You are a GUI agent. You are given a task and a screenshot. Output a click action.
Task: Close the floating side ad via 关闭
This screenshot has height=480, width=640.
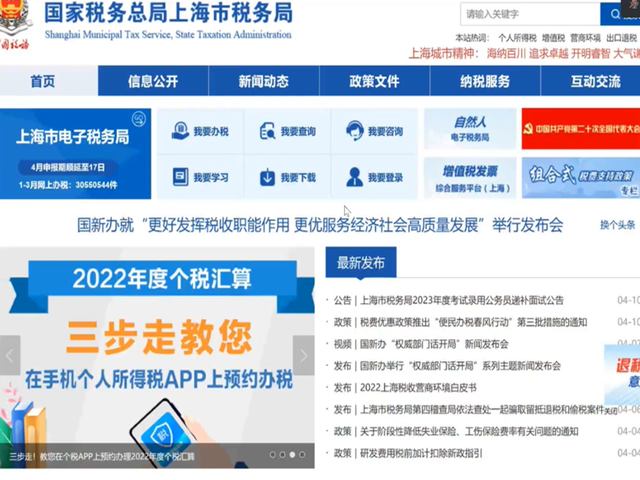[x=611, y=411]
